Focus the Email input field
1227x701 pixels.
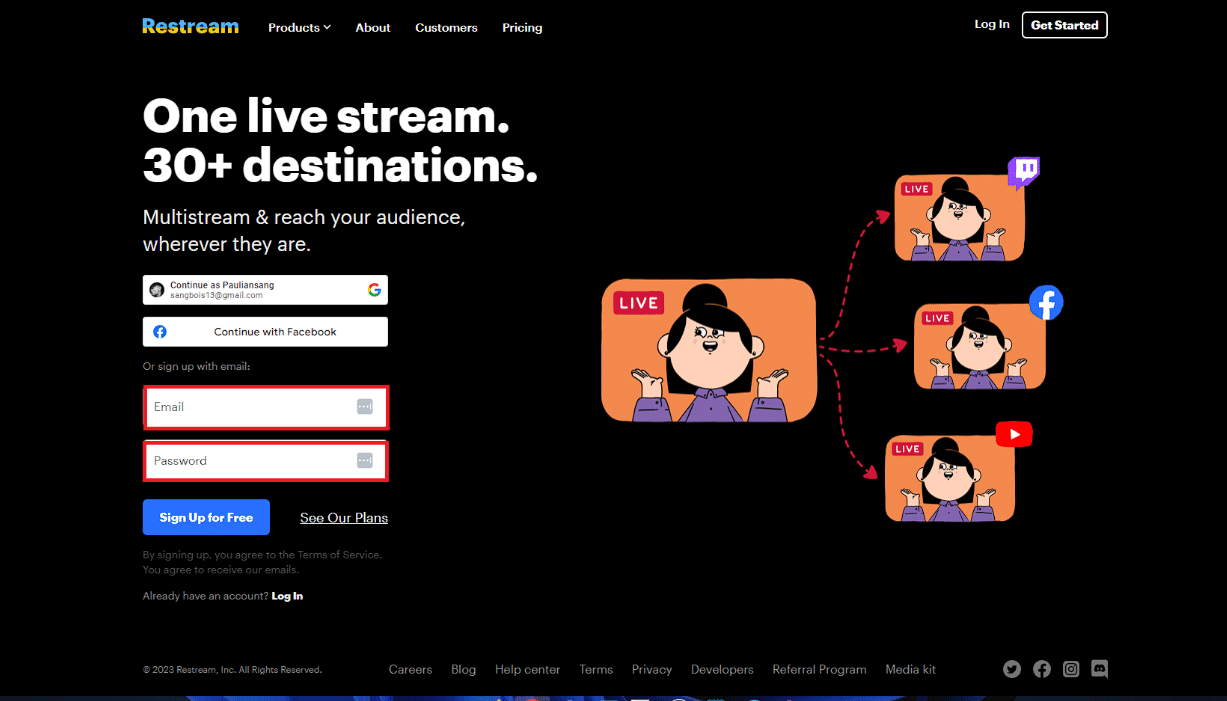coord(265,407)
